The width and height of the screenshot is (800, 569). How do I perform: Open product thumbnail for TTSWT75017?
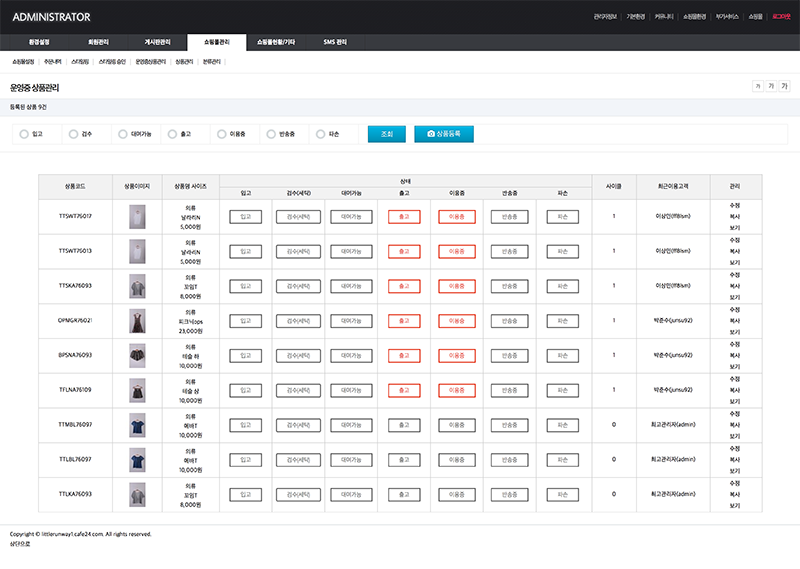pos(137,216)
